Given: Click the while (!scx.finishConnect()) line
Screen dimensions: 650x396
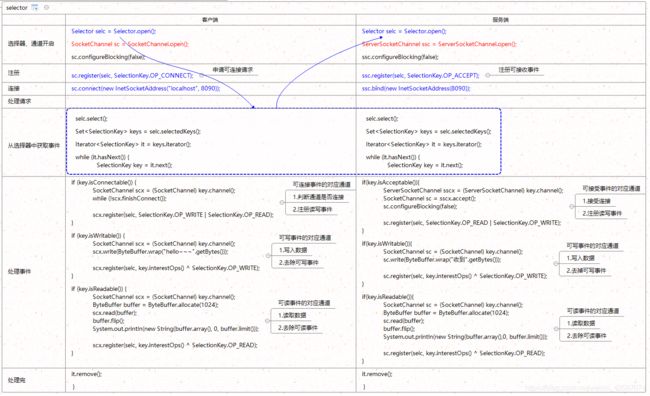Looking at the screenshot, I should 129,199.
